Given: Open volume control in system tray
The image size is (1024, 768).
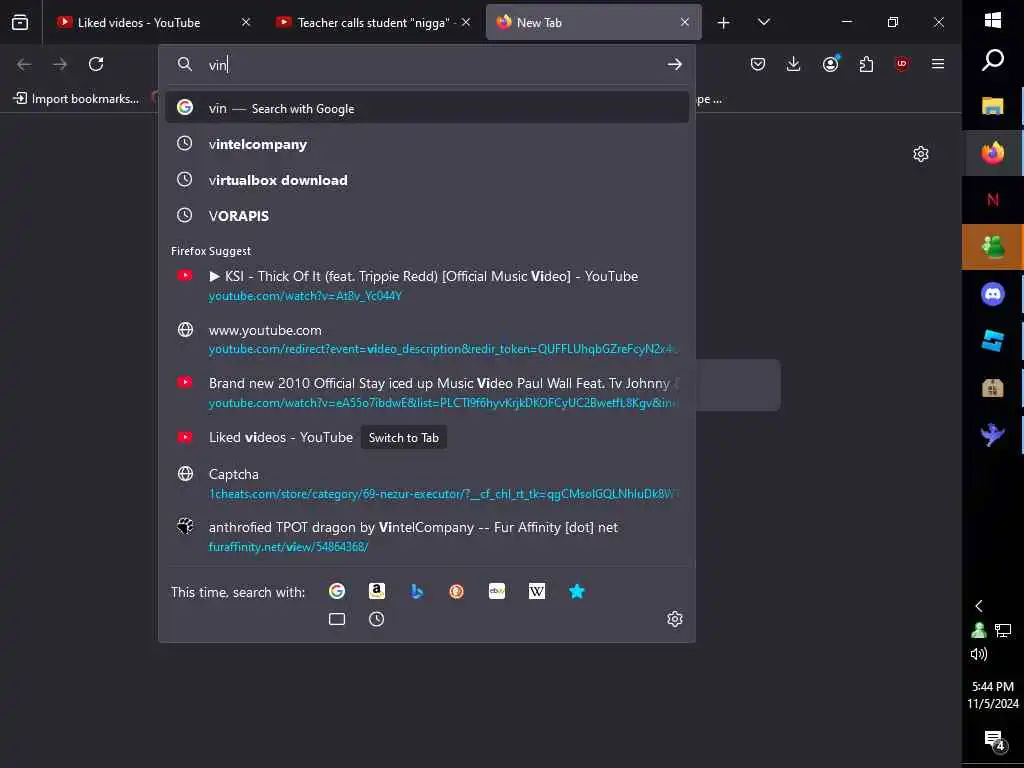Looking at the screenshot, I should pyautogui.click(x=979, y=654).
